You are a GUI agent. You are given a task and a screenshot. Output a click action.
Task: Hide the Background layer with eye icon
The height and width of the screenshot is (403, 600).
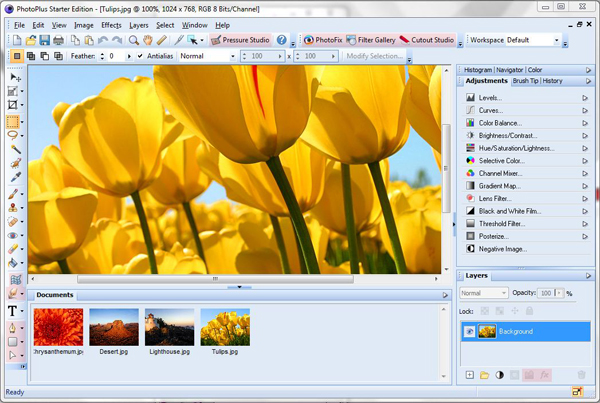coord(469,331)
